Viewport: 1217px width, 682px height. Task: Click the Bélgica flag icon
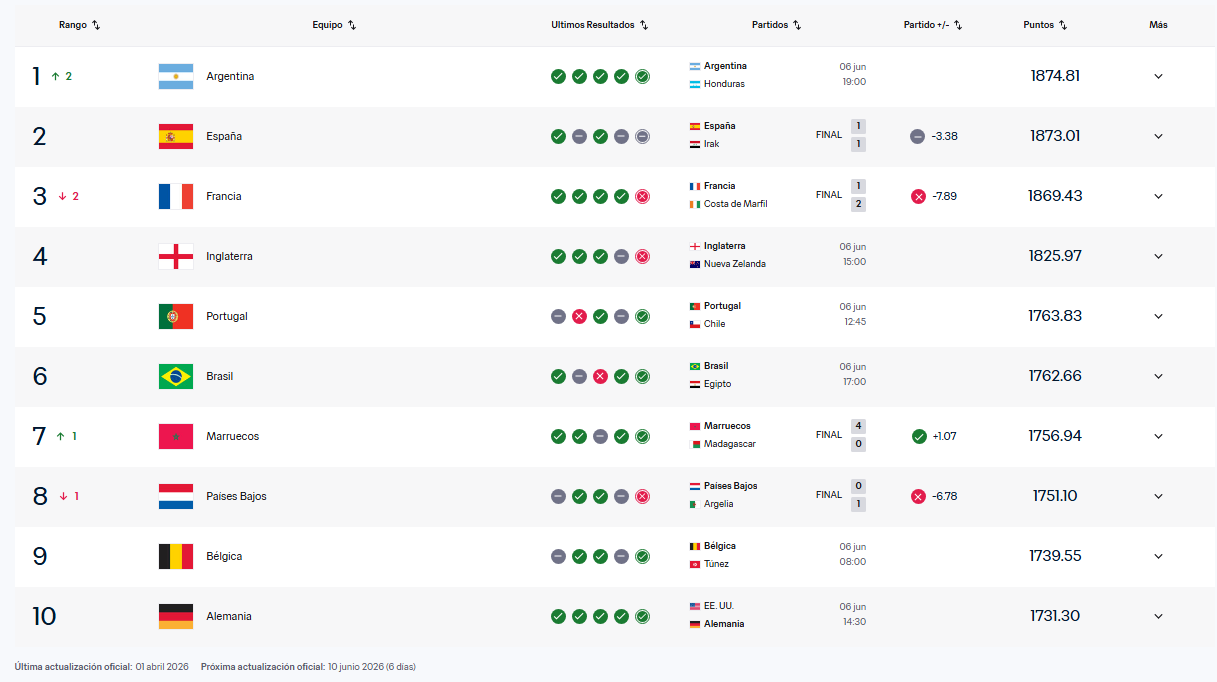[176, 557]
